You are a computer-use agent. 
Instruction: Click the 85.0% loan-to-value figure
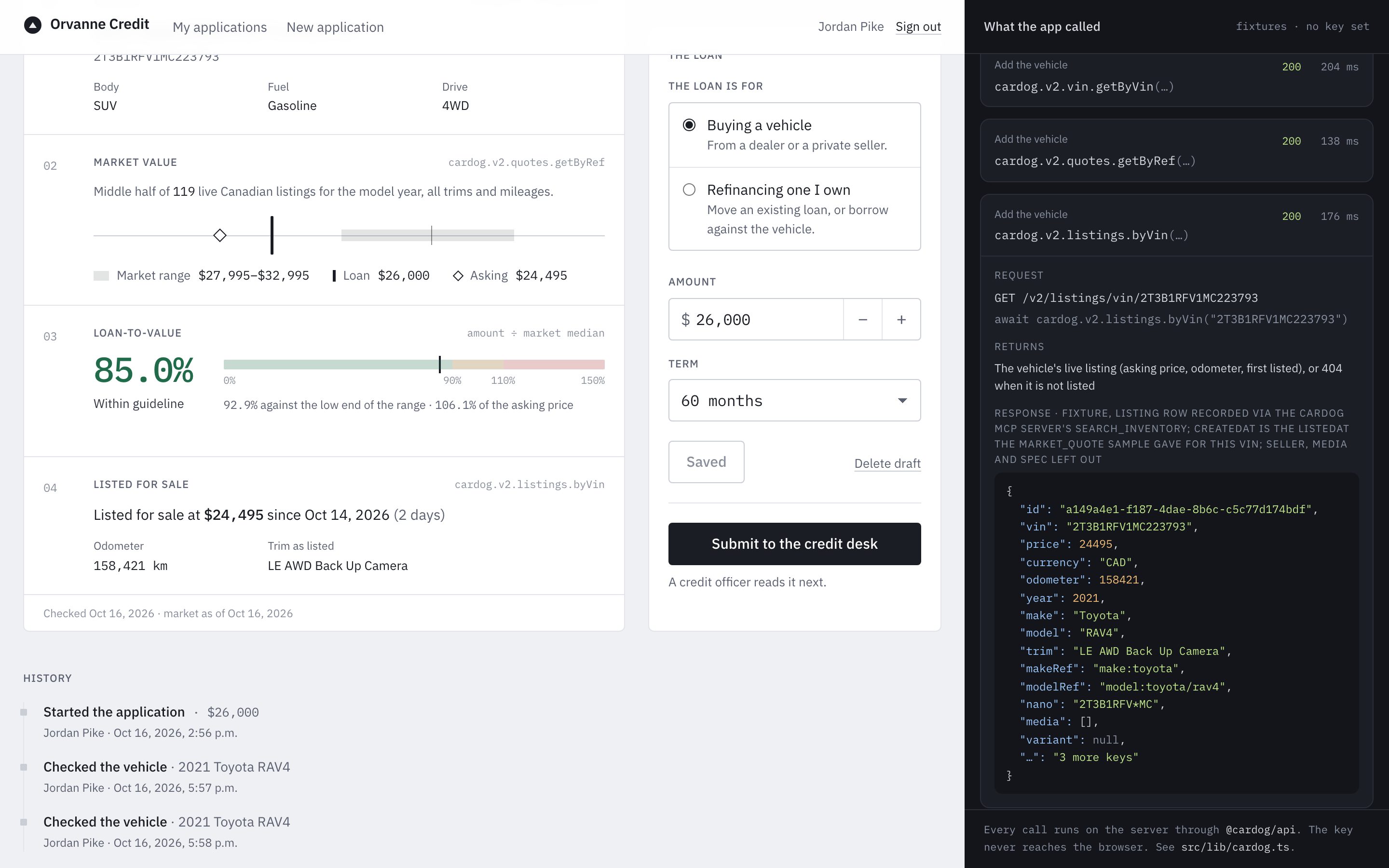tap(144, 370)
